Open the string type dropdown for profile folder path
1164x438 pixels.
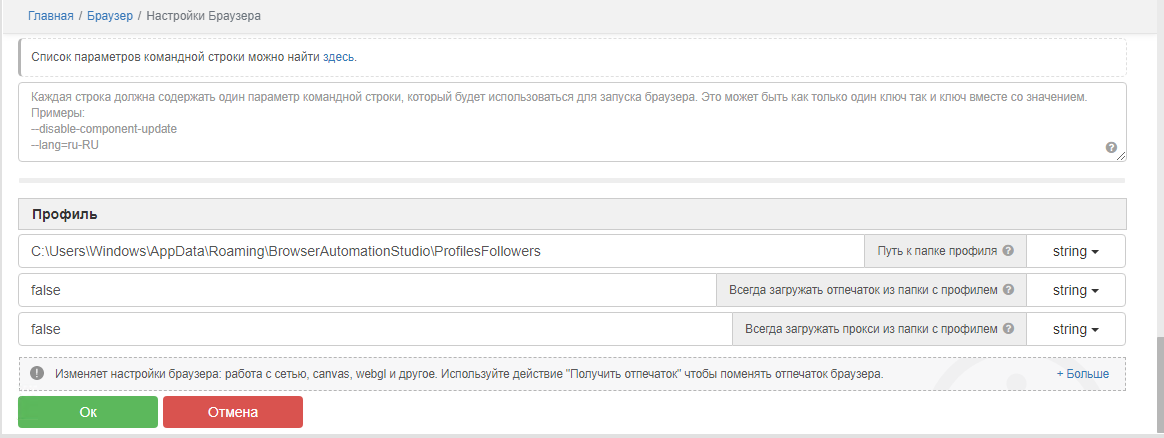coord(1076,251)
